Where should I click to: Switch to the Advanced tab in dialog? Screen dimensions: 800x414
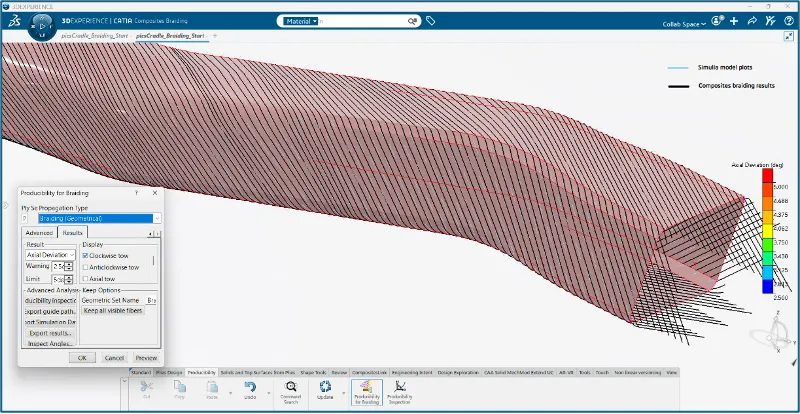tap(39, 232)
